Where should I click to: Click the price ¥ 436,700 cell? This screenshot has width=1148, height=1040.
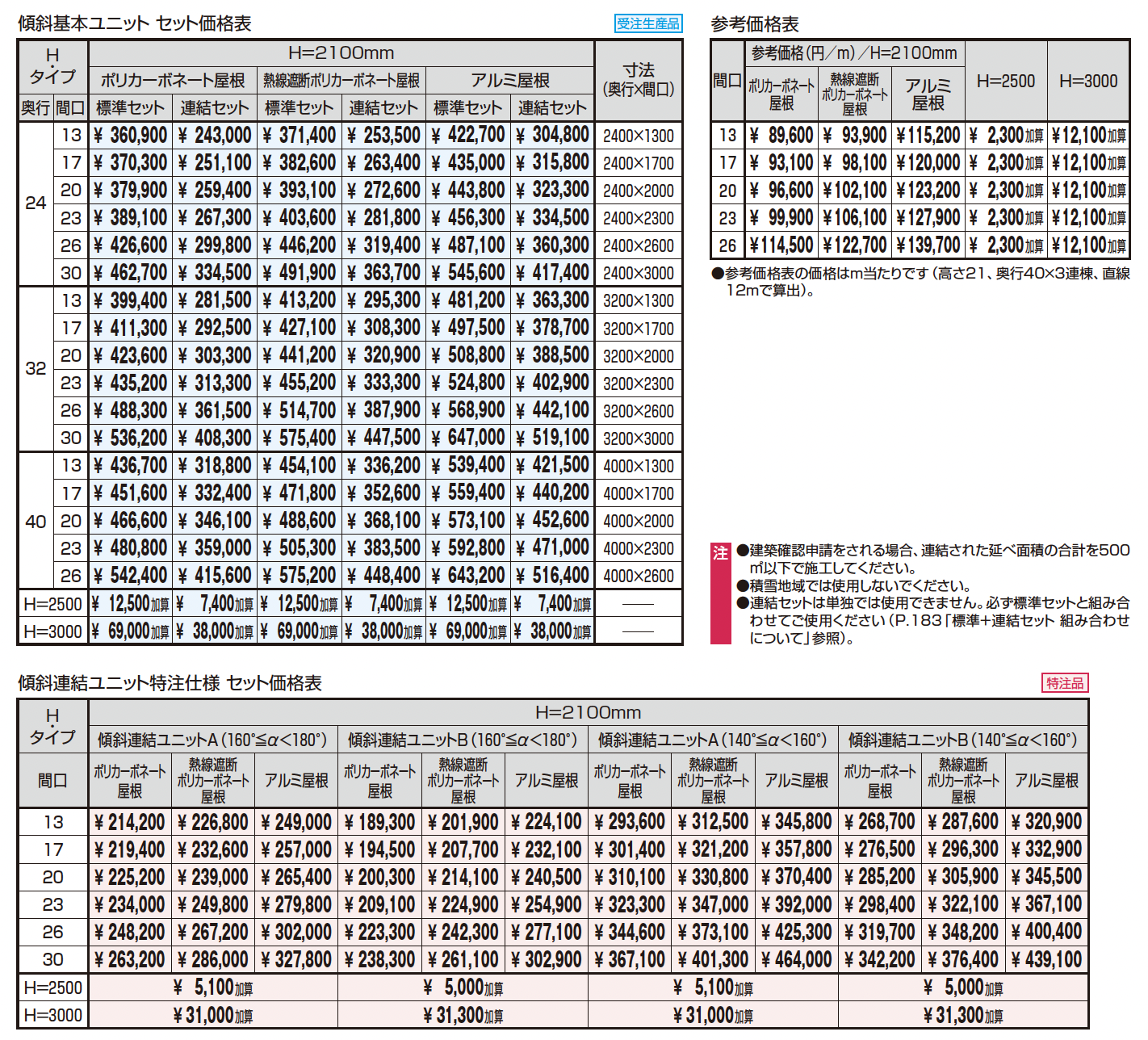pos(130,465)
